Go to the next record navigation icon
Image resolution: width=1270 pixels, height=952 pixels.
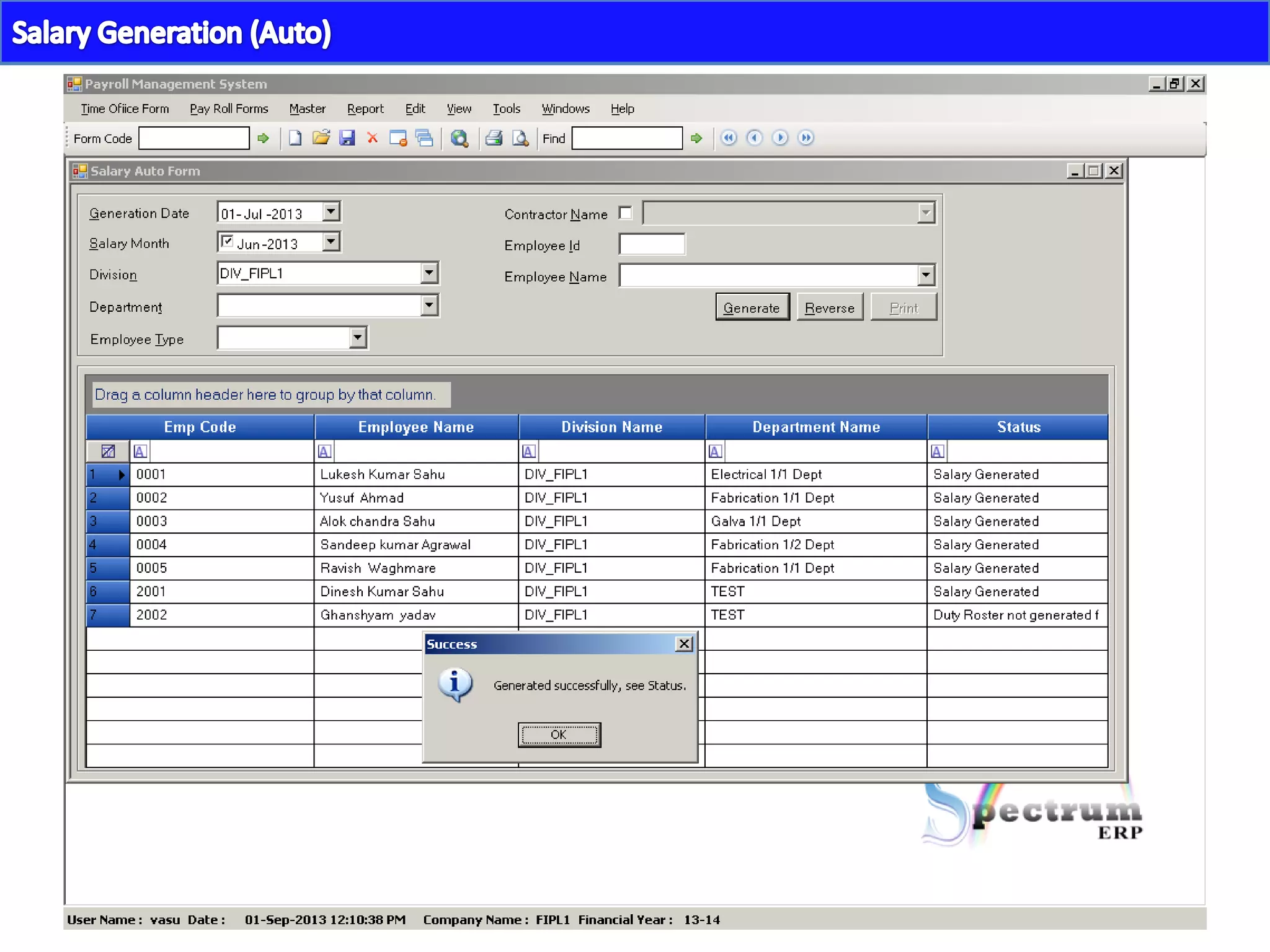tap(780, 138)
